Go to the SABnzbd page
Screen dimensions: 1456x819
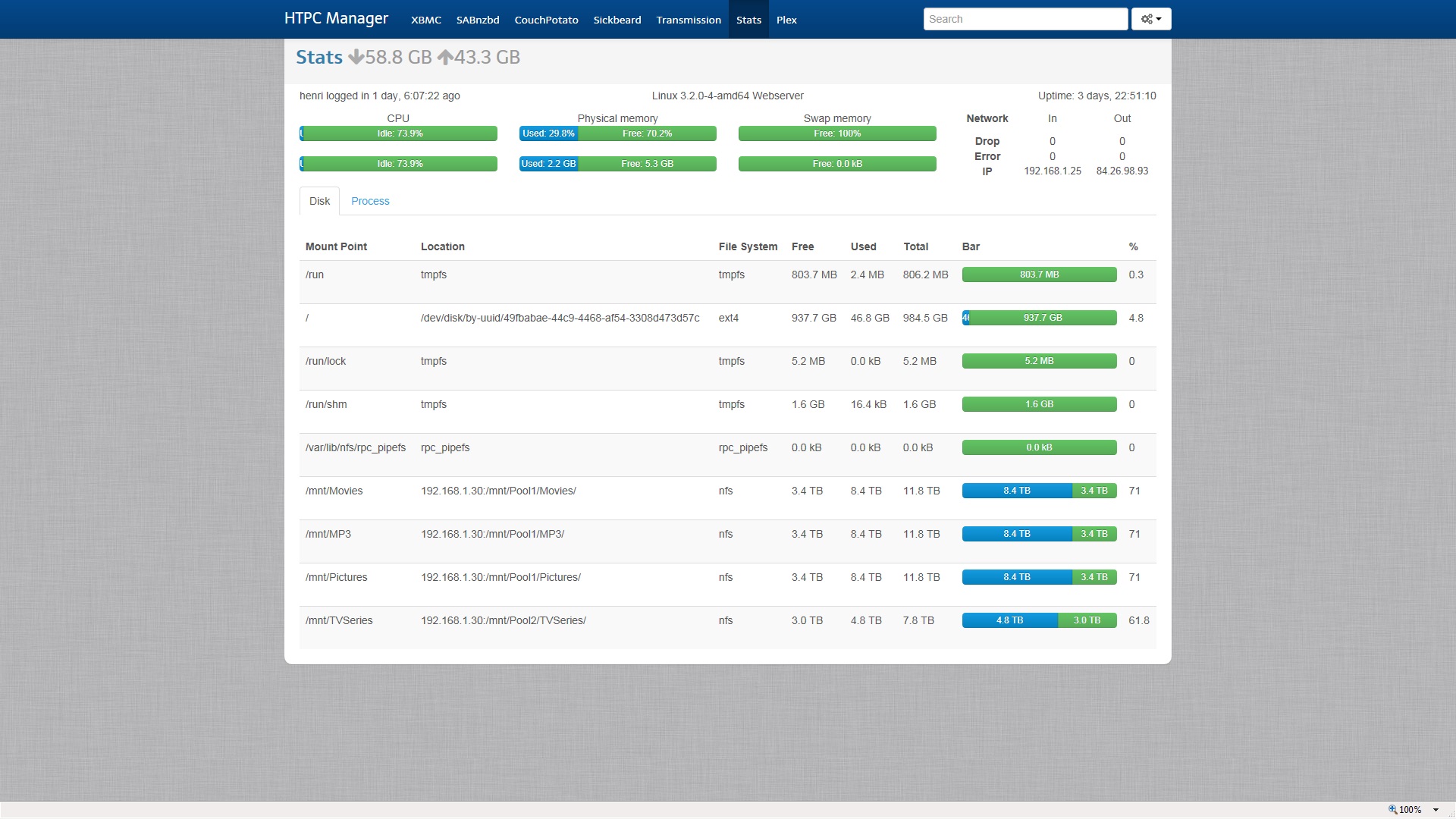[x=477, y=20]
